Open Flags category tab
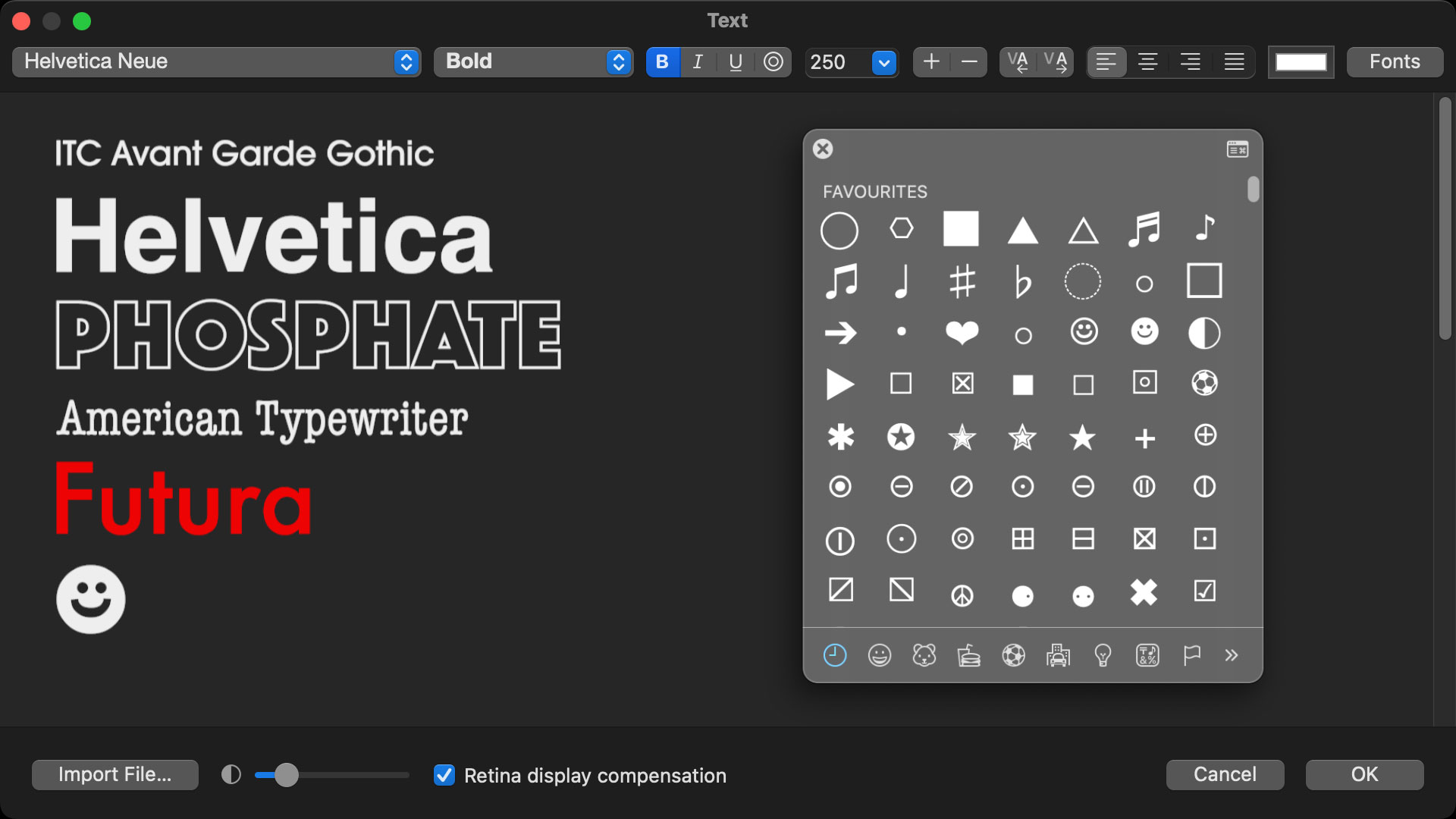This screenshot has width=1456, height=819. (x=1192, y=655)
